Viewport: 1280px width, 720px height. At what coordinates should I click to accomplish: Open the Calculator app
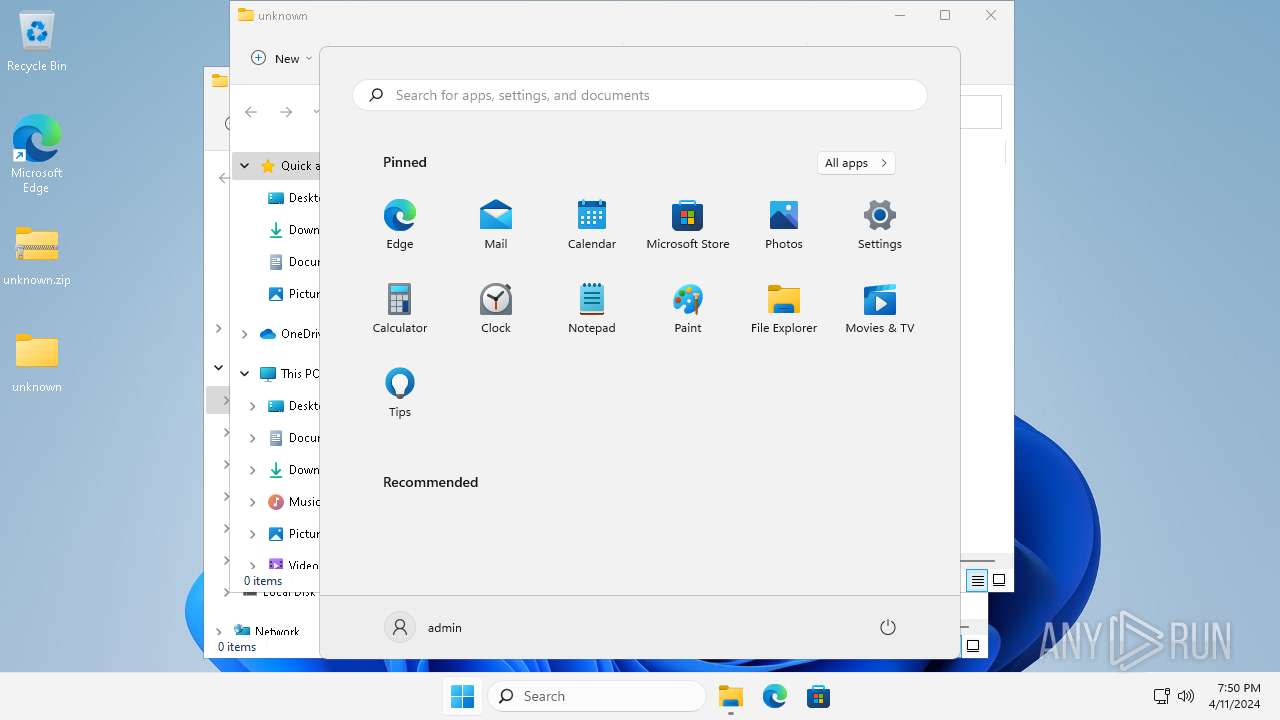[399, 308]
